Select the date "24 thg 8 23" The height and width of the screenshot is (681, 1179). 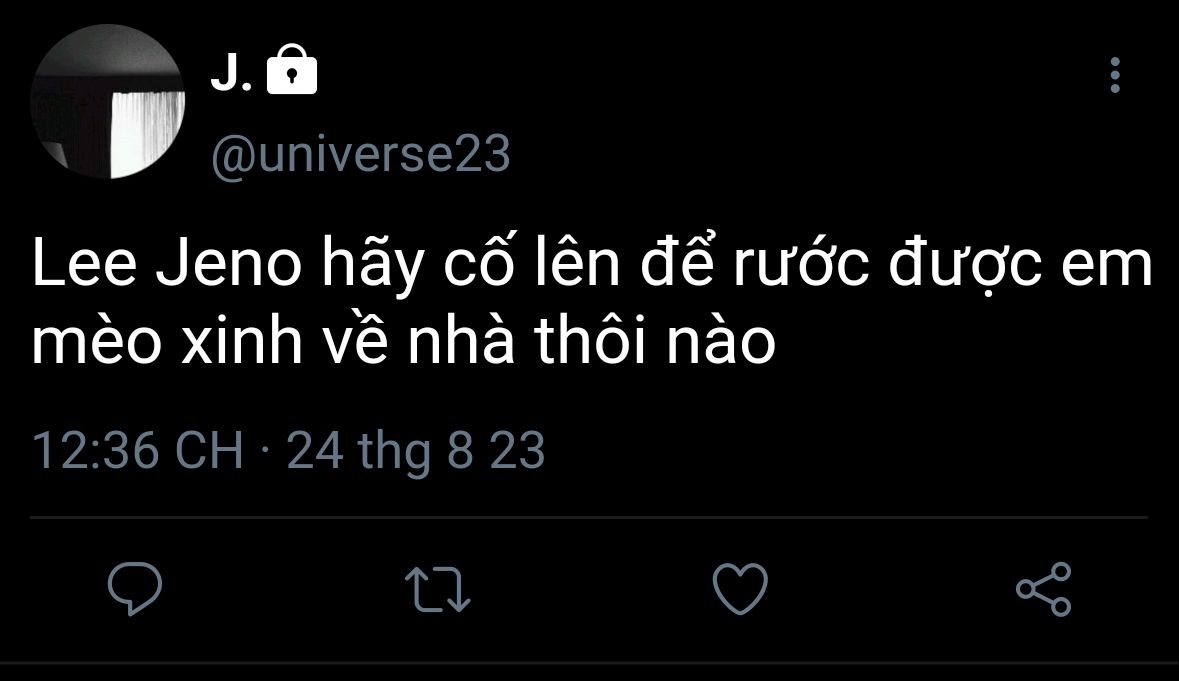416,451
